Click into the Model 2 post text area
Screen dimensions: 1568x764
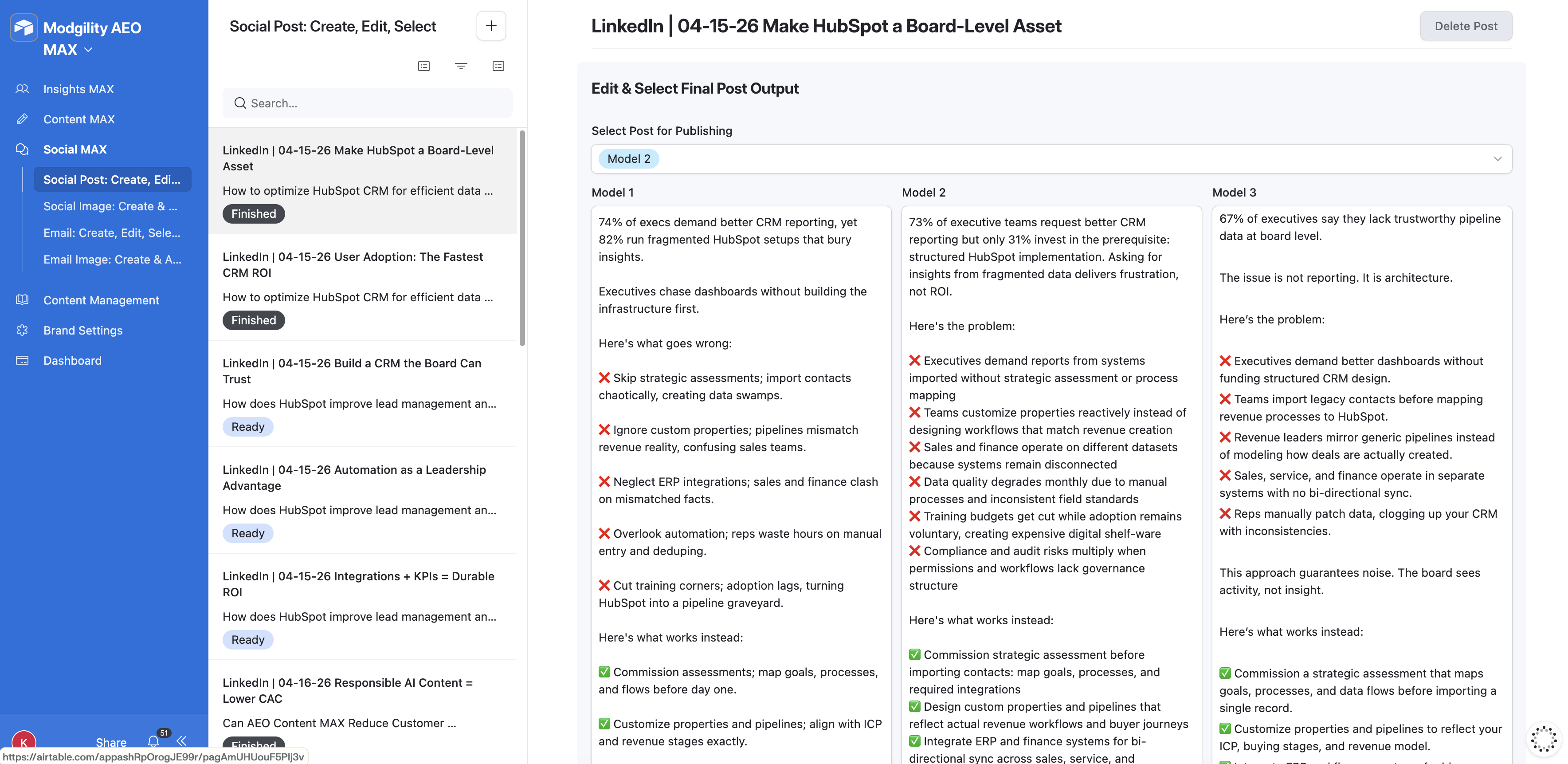point(1052,485)
